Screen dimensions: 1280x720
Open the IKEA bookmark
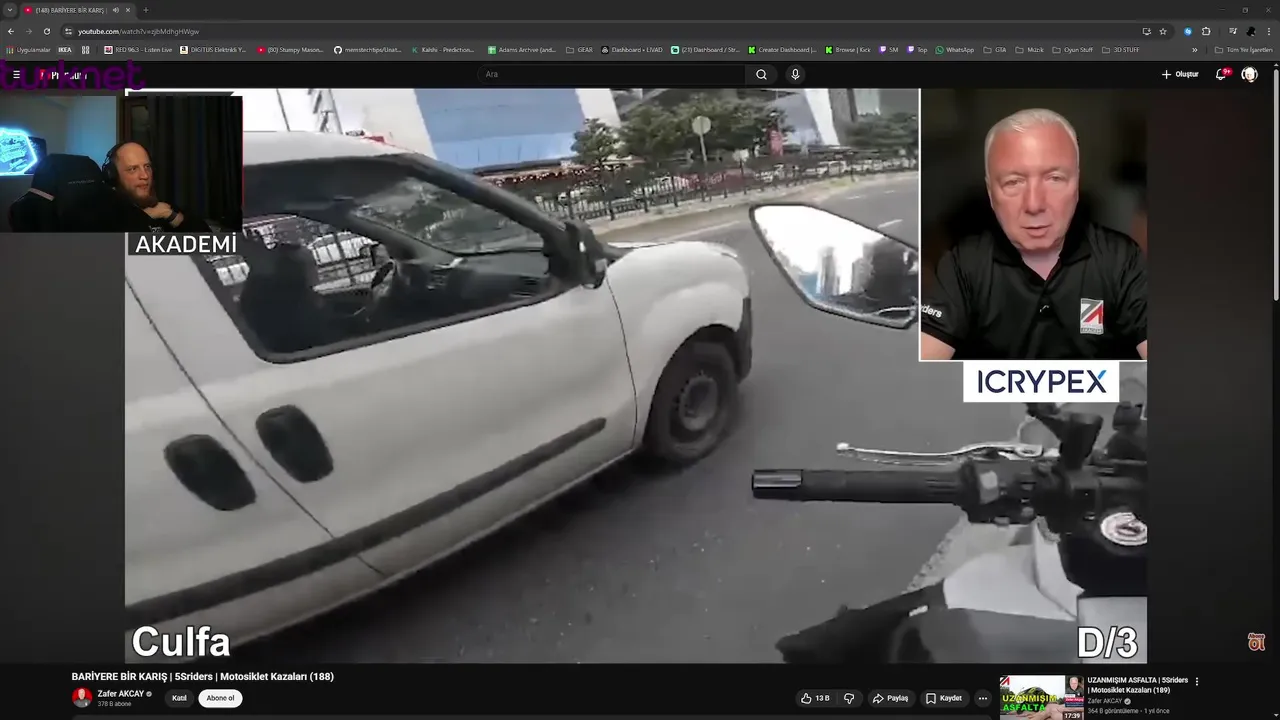pos(65,49)
